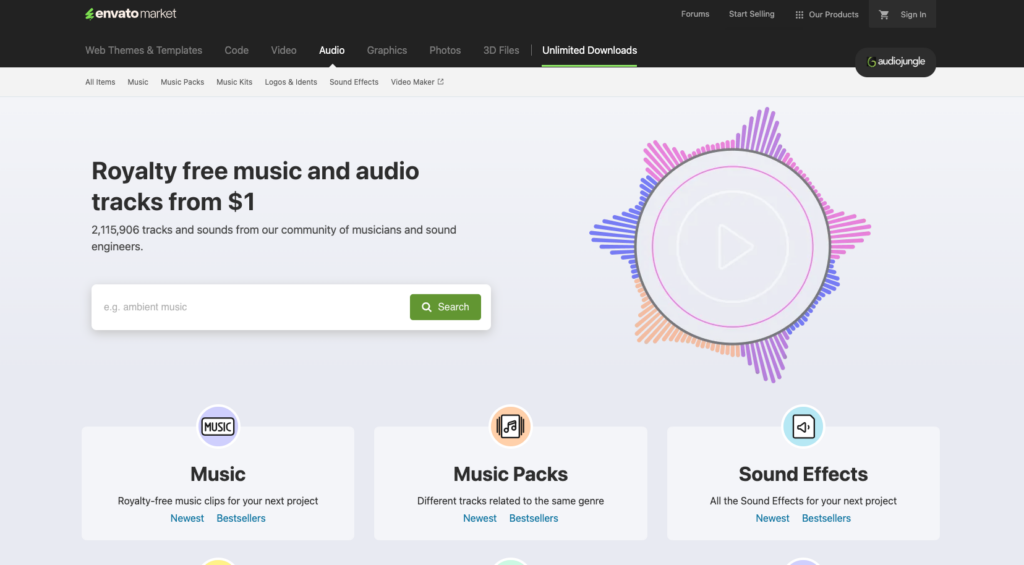Click 'Royalty-free music clips' description text

[x=217, y=501]
